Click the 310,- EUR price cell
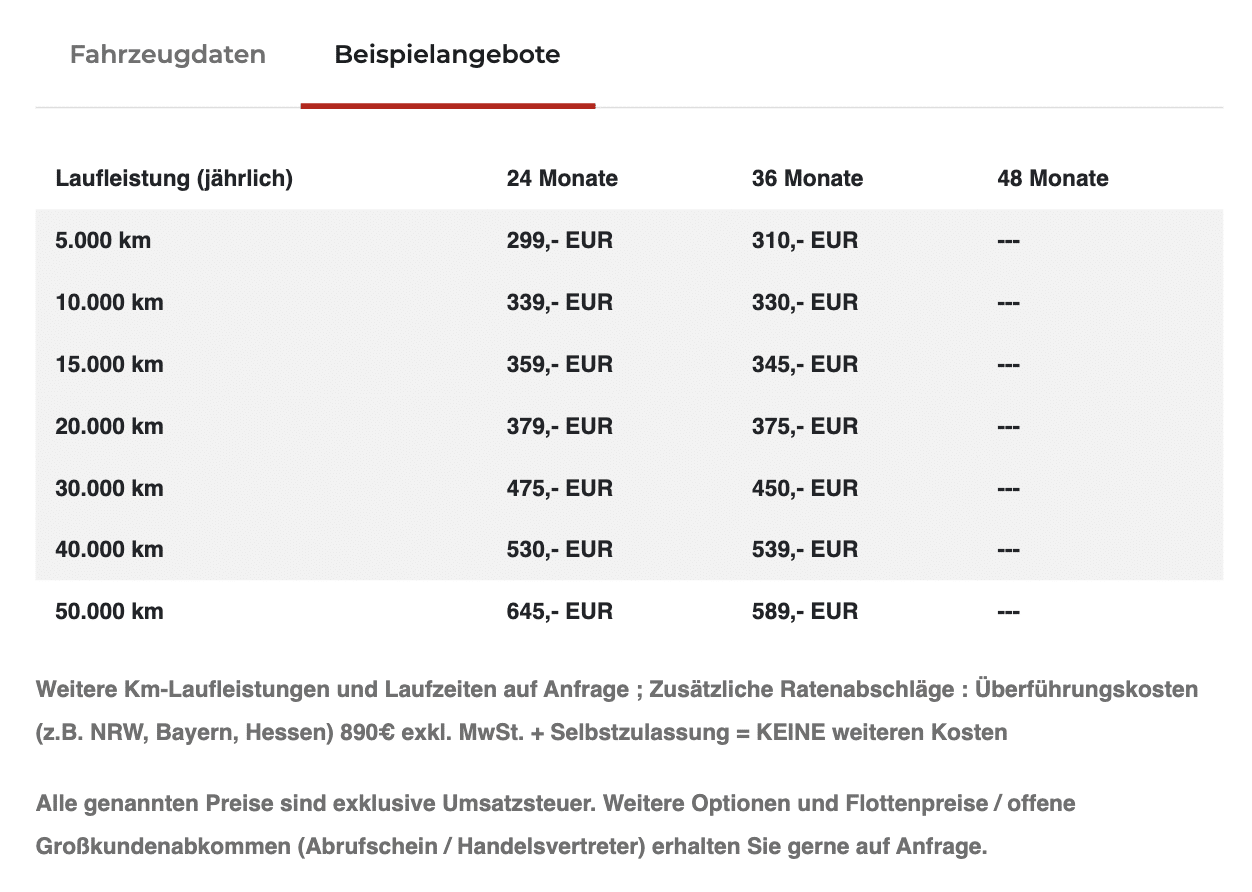This screenshot has height=892, width=1252. tap(805, 241)
